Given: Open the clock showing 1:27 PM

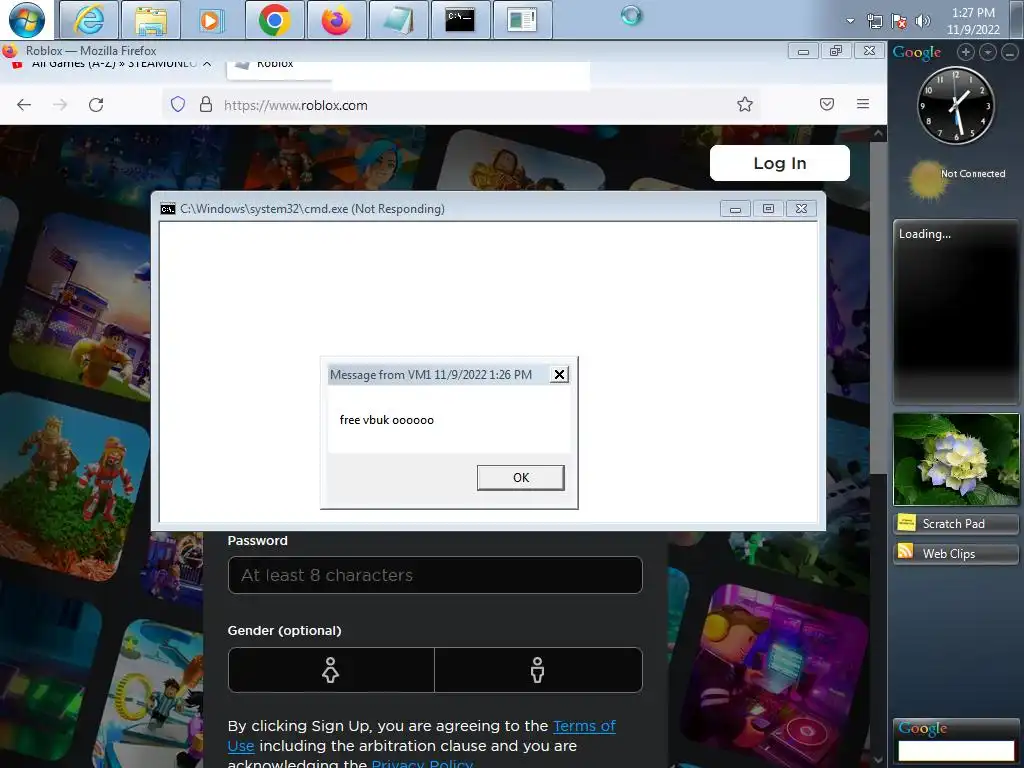Looking at the screenshot, I should (973, 21).
